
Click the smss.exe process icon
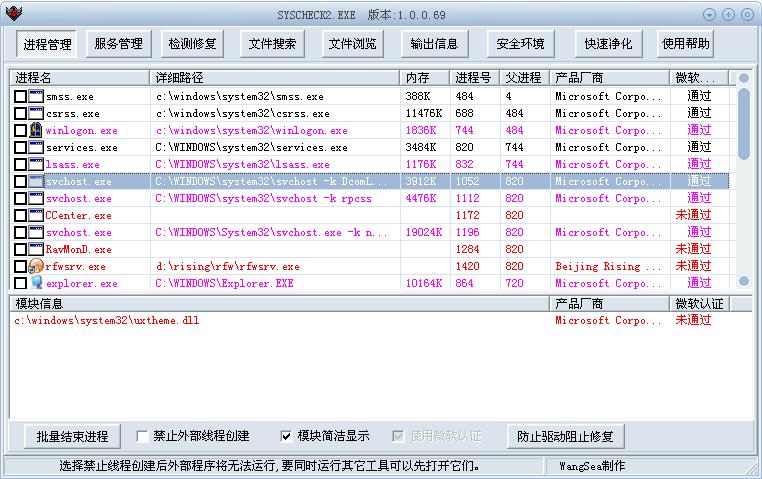(36, 96)
